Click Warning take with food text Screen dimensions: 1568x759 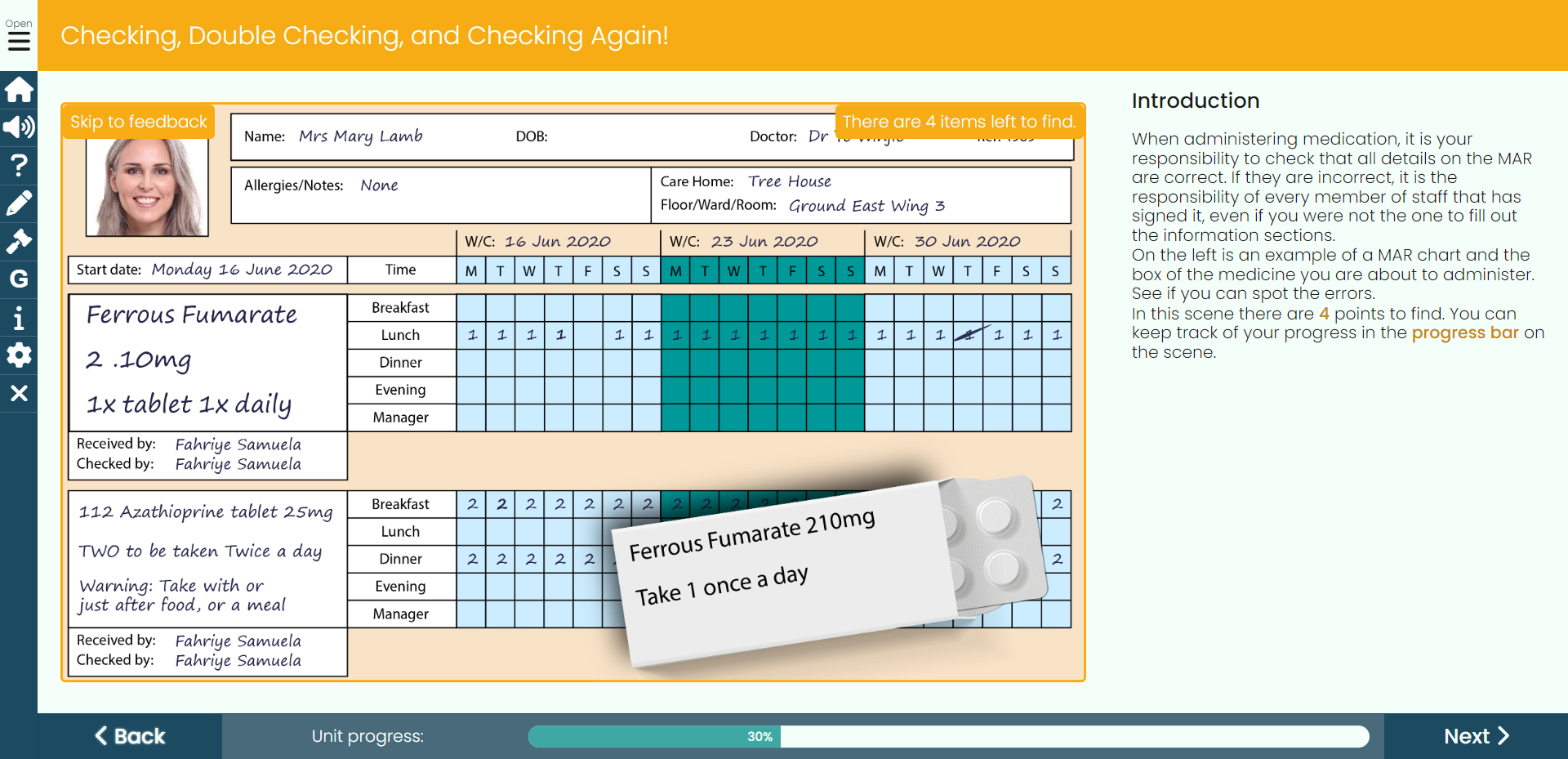182,596
